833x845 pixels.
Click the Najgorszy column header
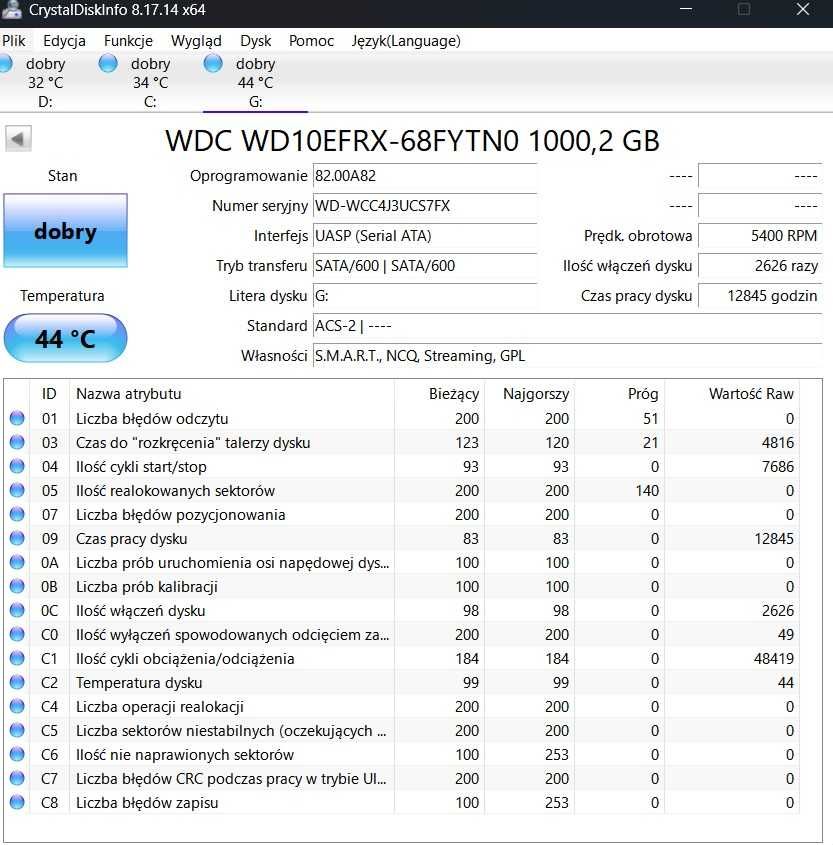530,394
